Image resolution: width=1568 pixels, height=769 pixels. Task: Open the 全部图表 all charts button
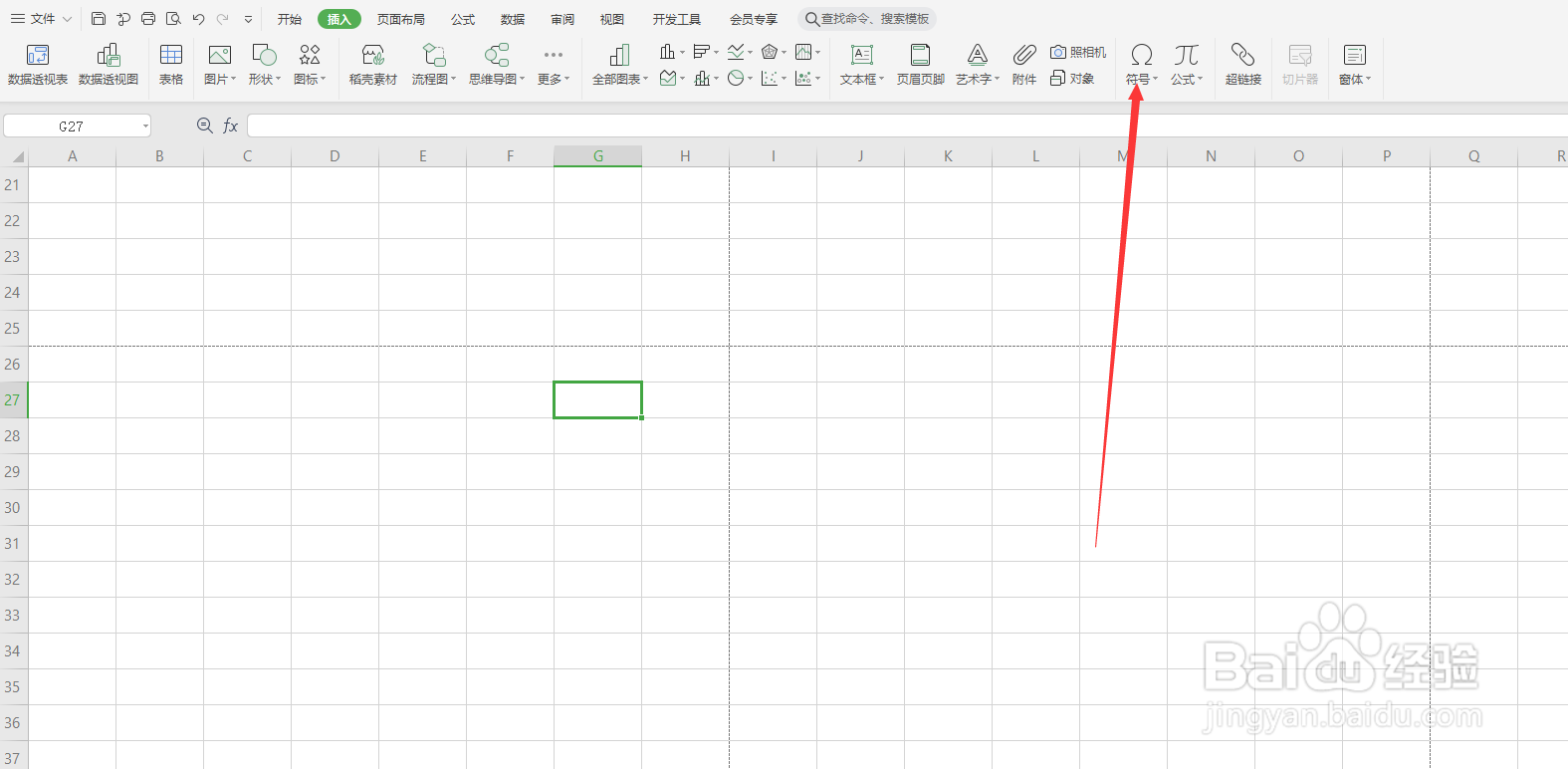click(620, 65)
